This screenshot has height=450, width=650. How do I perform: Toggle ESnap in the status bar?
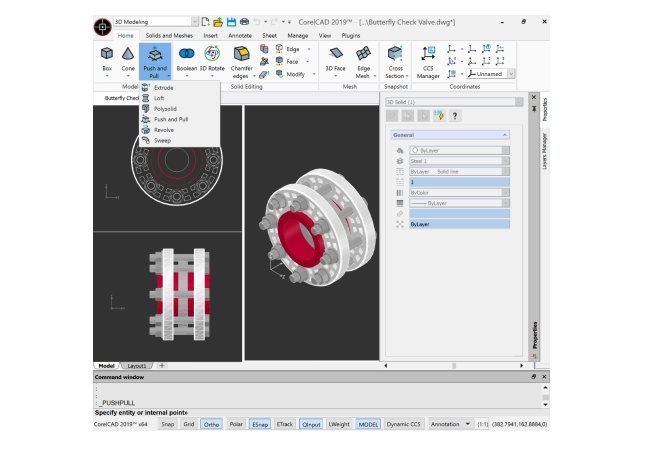coord(260,424)
